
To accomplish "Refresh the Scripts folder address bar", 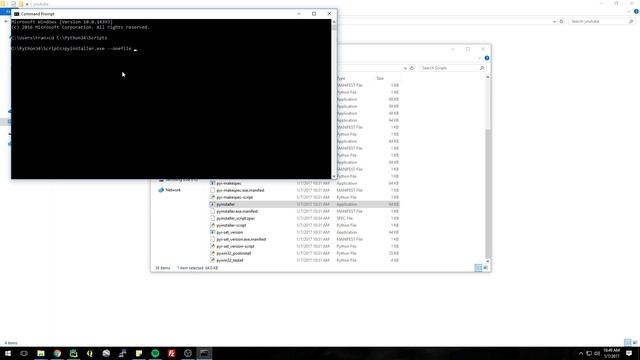I will 412,68.
